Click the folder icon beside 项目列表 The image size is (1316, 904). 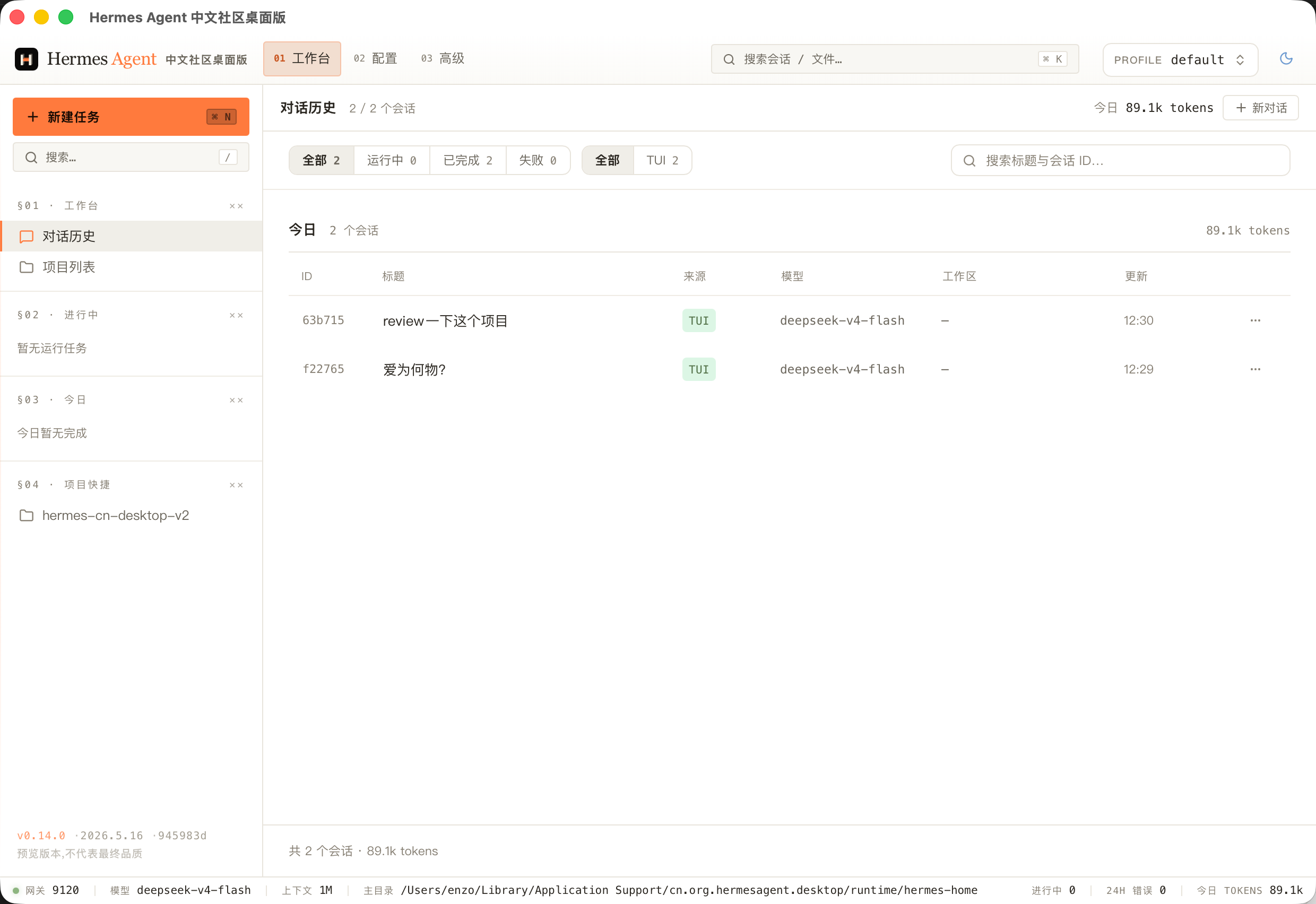point(26,267)
